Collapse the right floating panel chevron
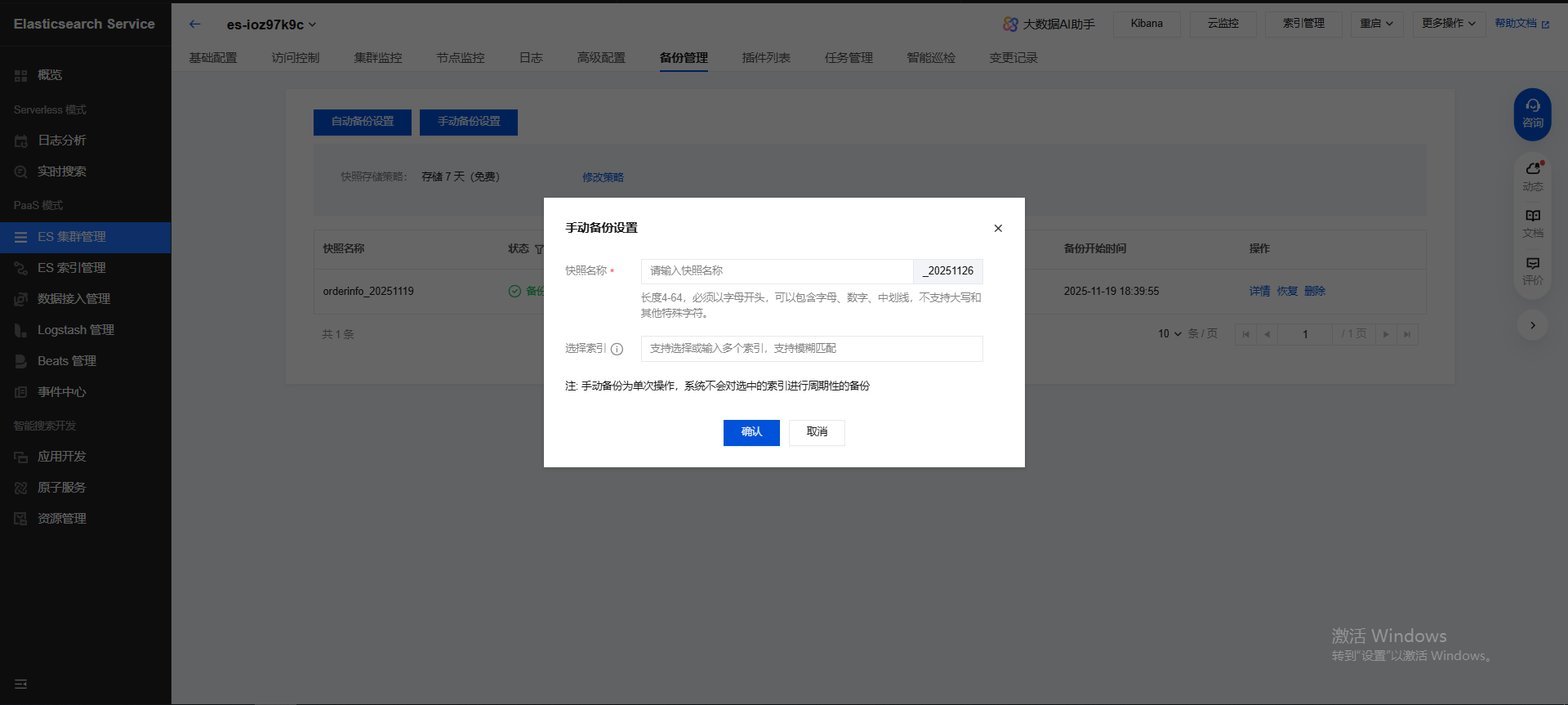The image size is (1568, 705). tap(1533, 325)
